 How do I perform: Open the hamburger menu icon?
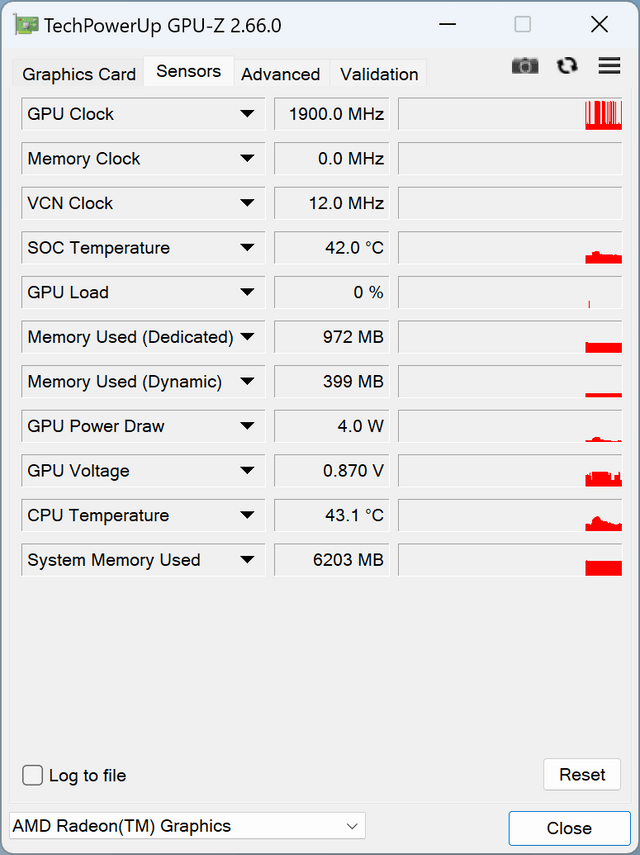click(x=609, y=66)
